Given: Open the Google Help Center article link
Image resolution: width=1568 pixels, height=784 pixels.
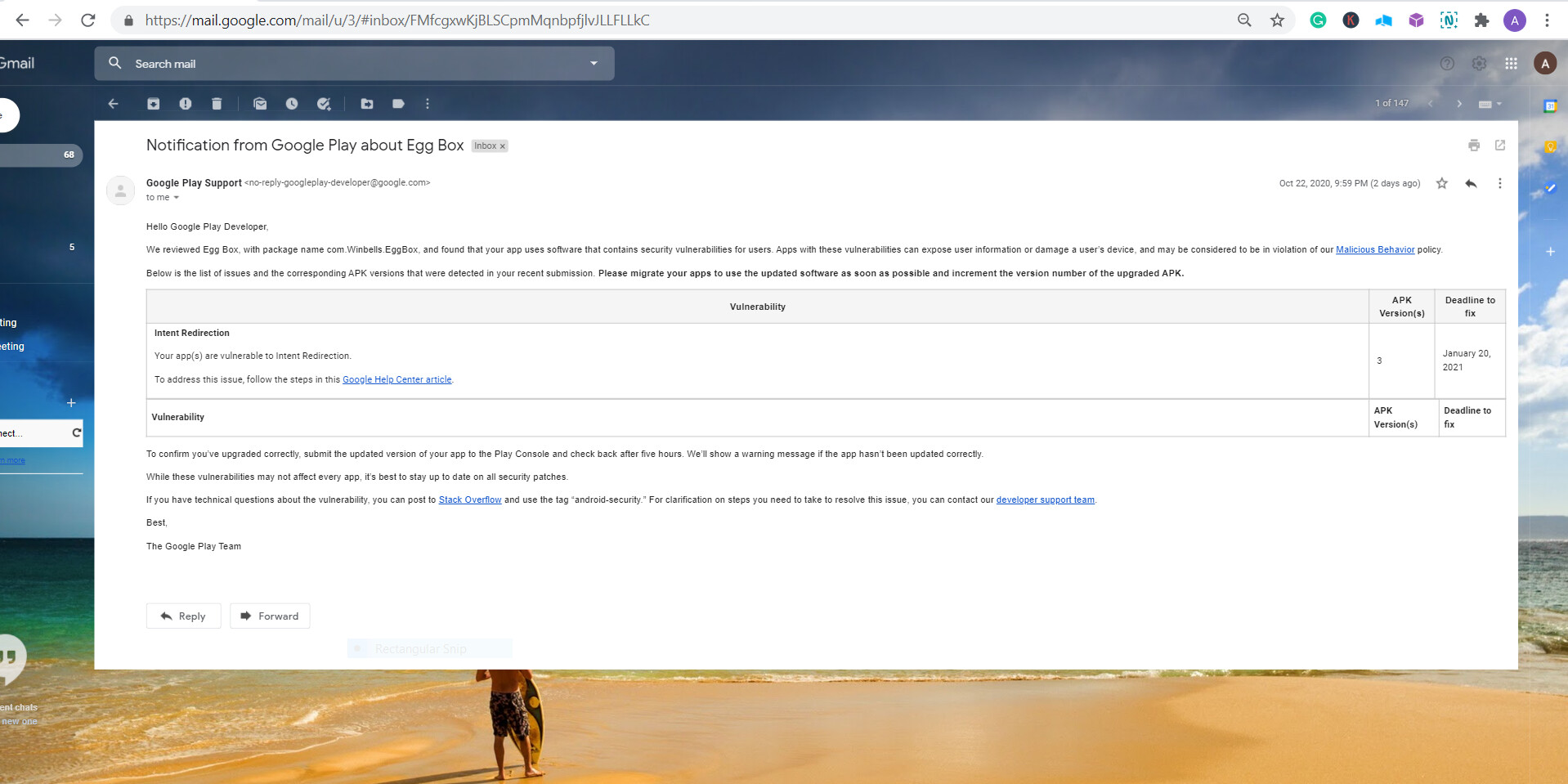Looking at the screenshot, I should tap(396, 379).
